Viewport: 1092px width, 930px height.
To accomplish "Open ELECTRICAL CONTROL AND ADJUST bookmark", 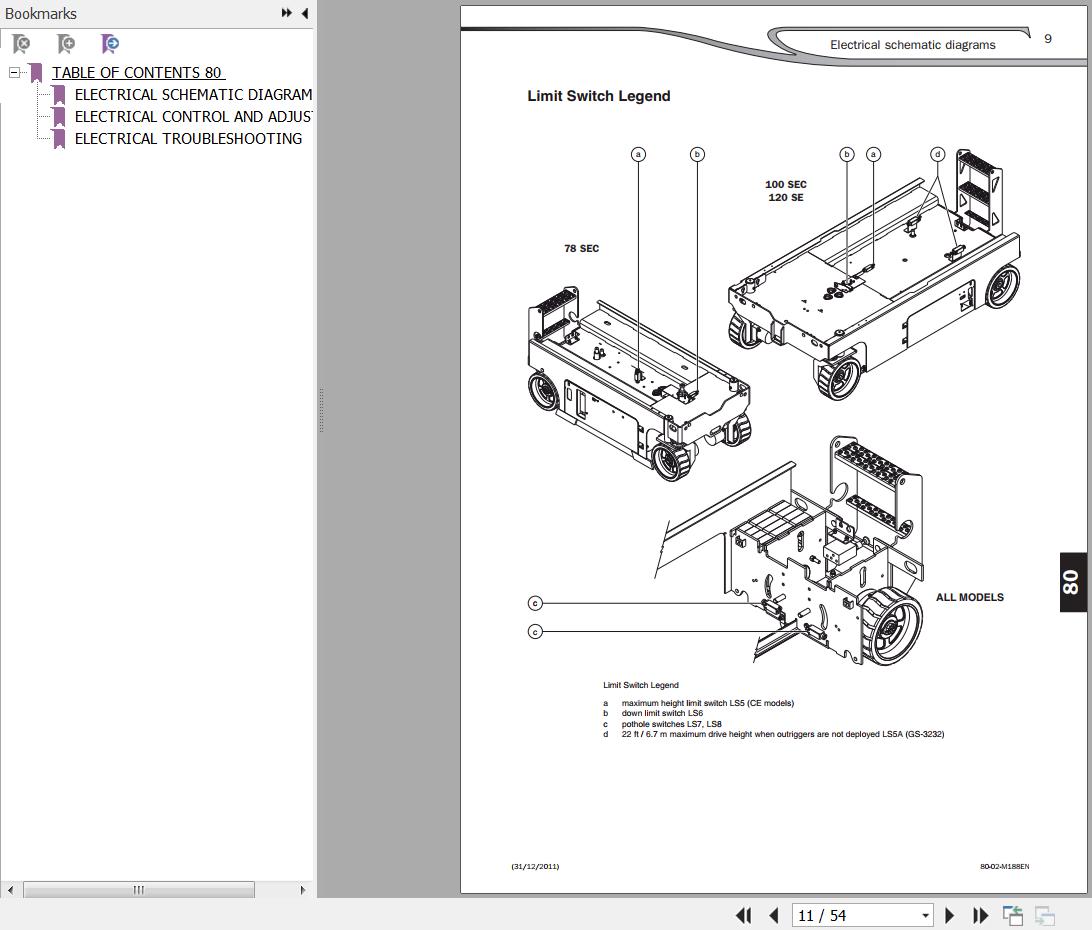I will [x=194, y=117].
